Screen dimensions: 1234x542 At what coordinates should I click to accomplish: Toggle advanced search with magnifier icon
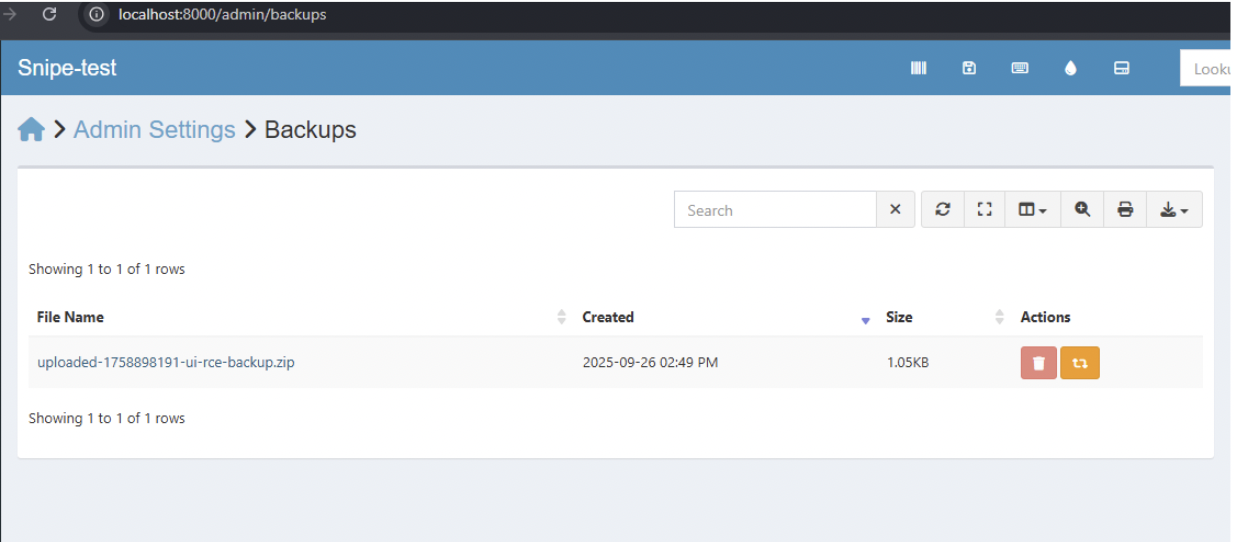click(1082, 210)
